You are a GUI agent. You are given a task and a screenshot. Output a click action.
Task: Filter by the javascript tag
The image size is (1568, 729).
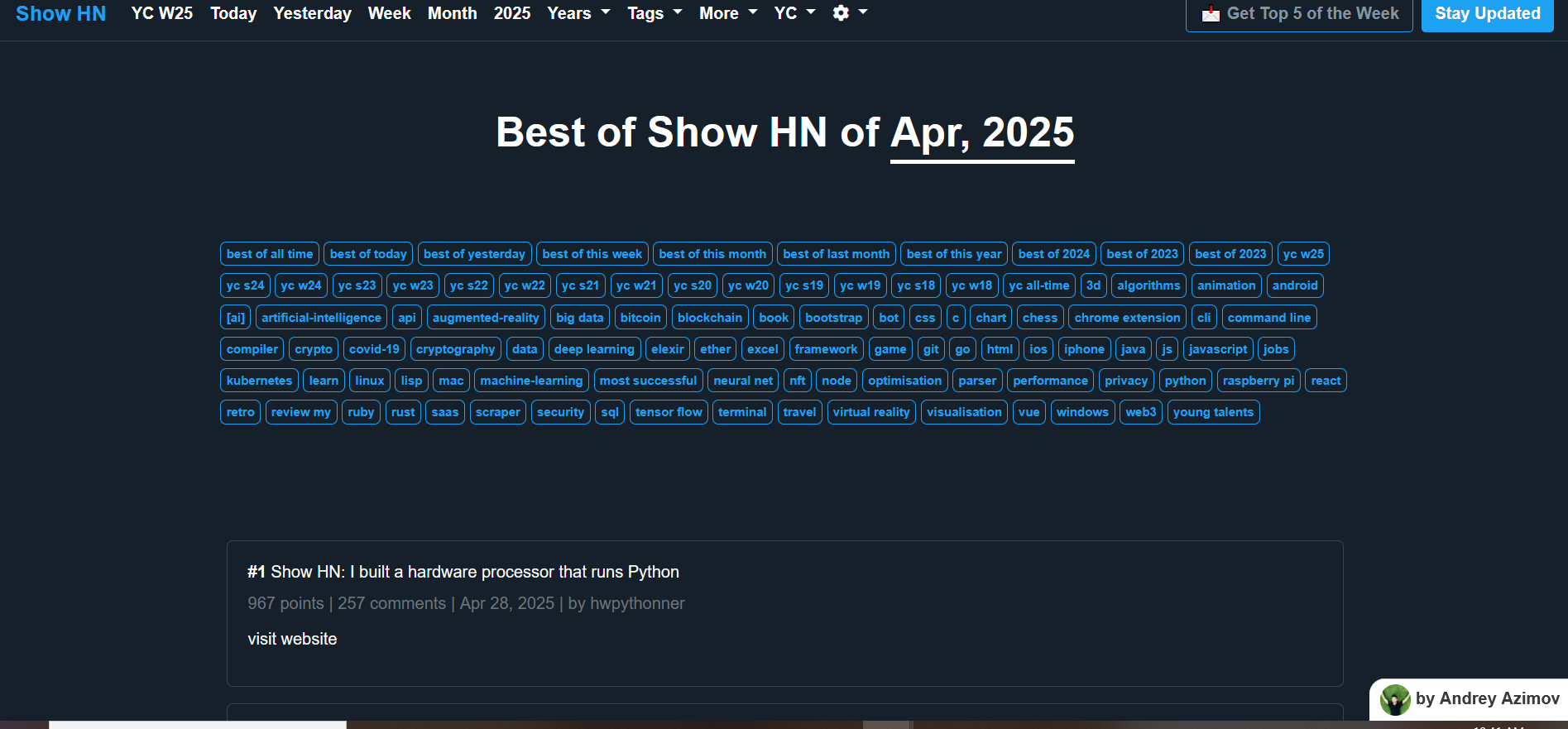[1218, 349]
